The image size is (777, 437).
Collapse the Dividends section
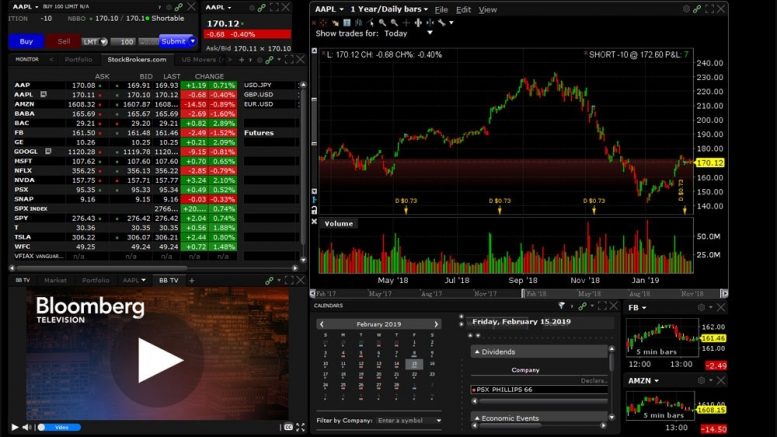coord(477,352)
